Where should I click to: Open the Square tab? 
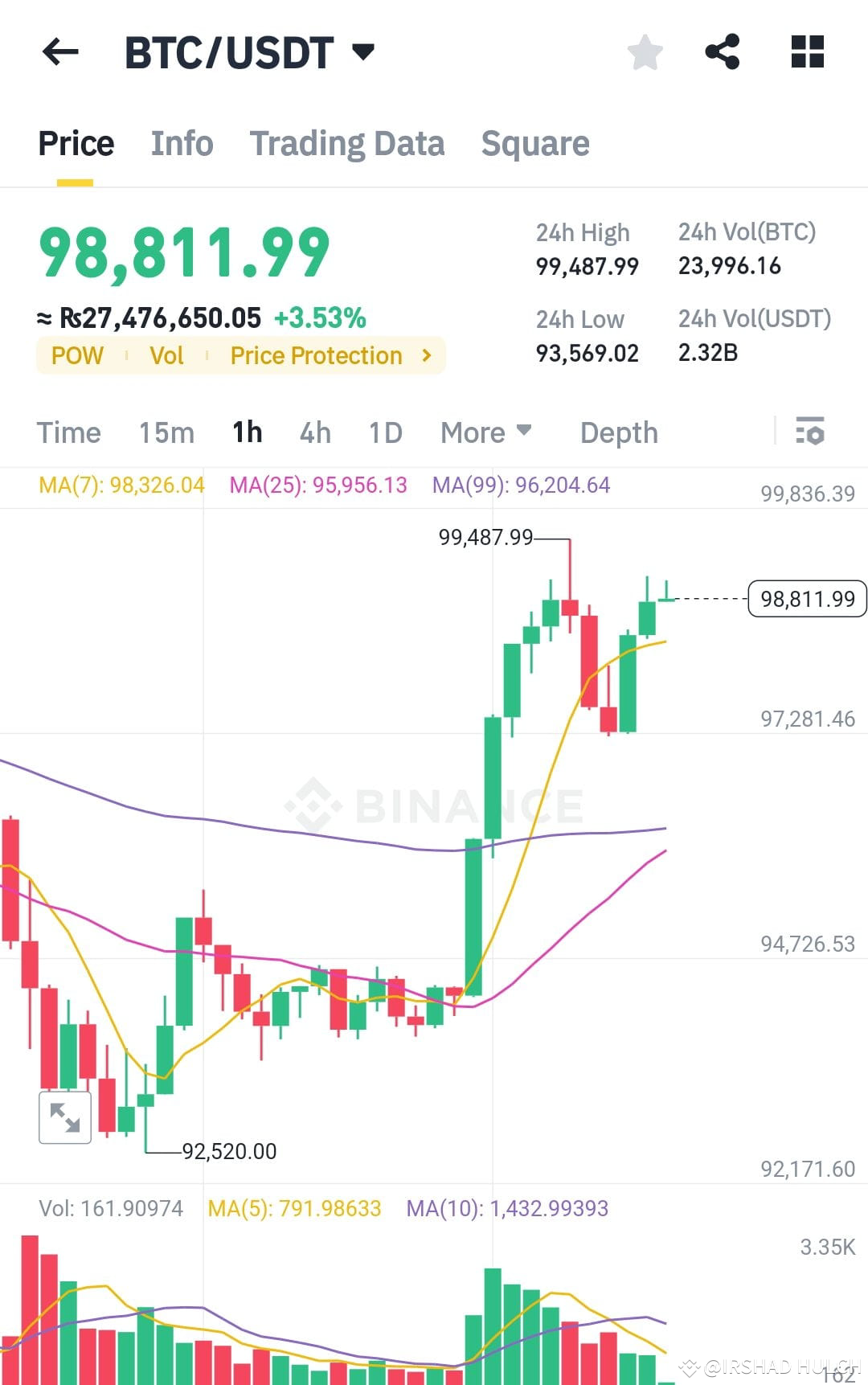click(x=535, y=143)
